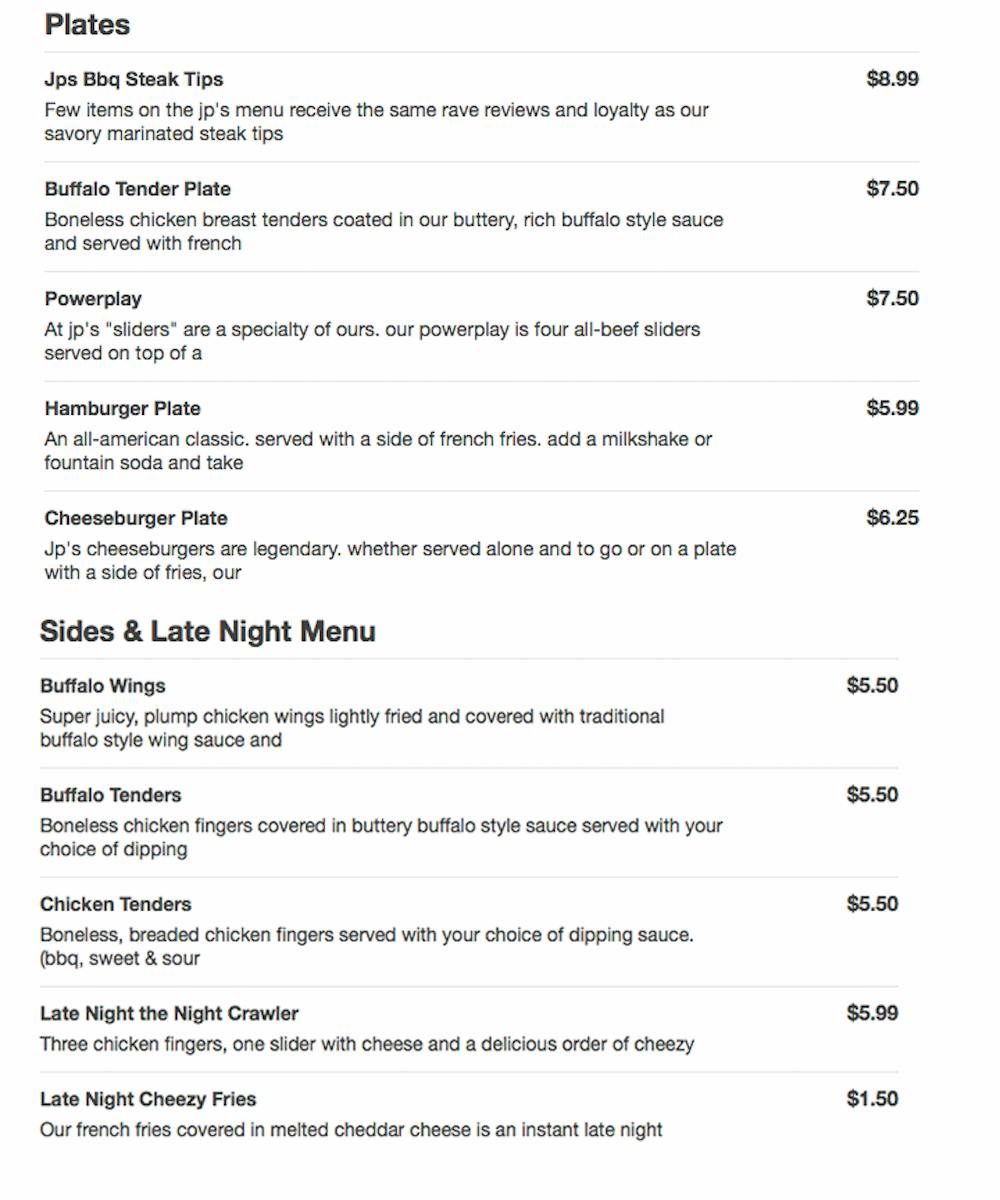
Task: Open Late Night the Night Crawler
Action: point(169,1013)
